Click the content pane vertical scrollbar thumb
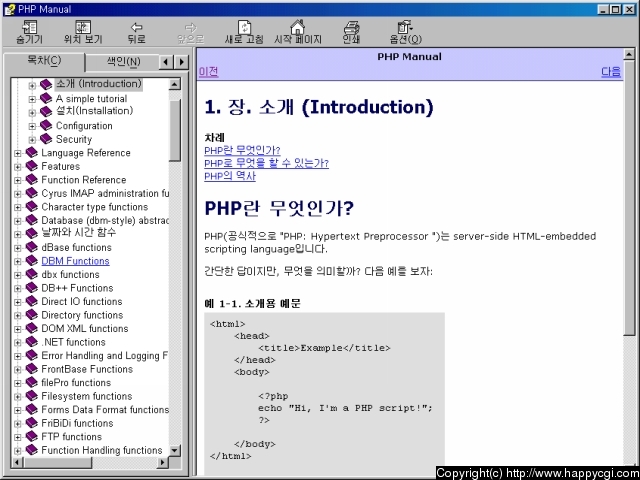The width and height of the screenshot is (640, 480). tap(629, 198)
